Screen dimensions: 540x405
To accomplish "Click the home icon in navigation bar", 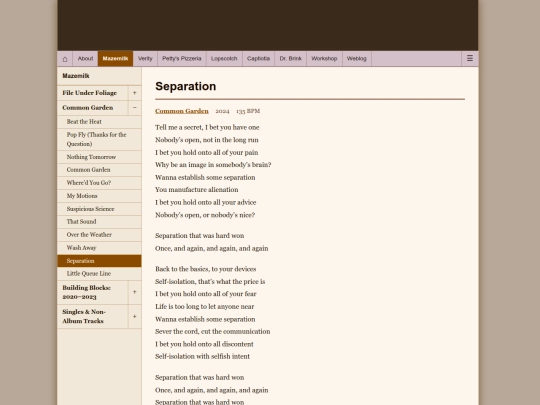I will 65,59.
